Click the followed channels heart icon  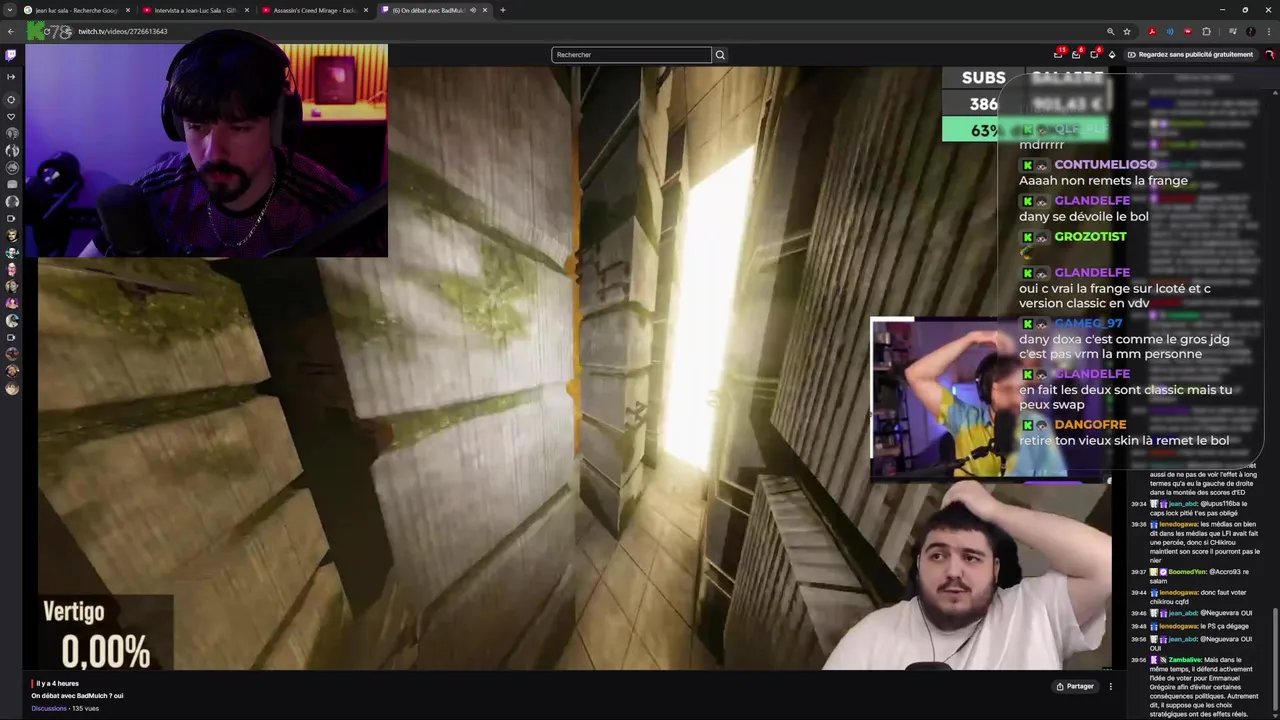coord(11,116)
